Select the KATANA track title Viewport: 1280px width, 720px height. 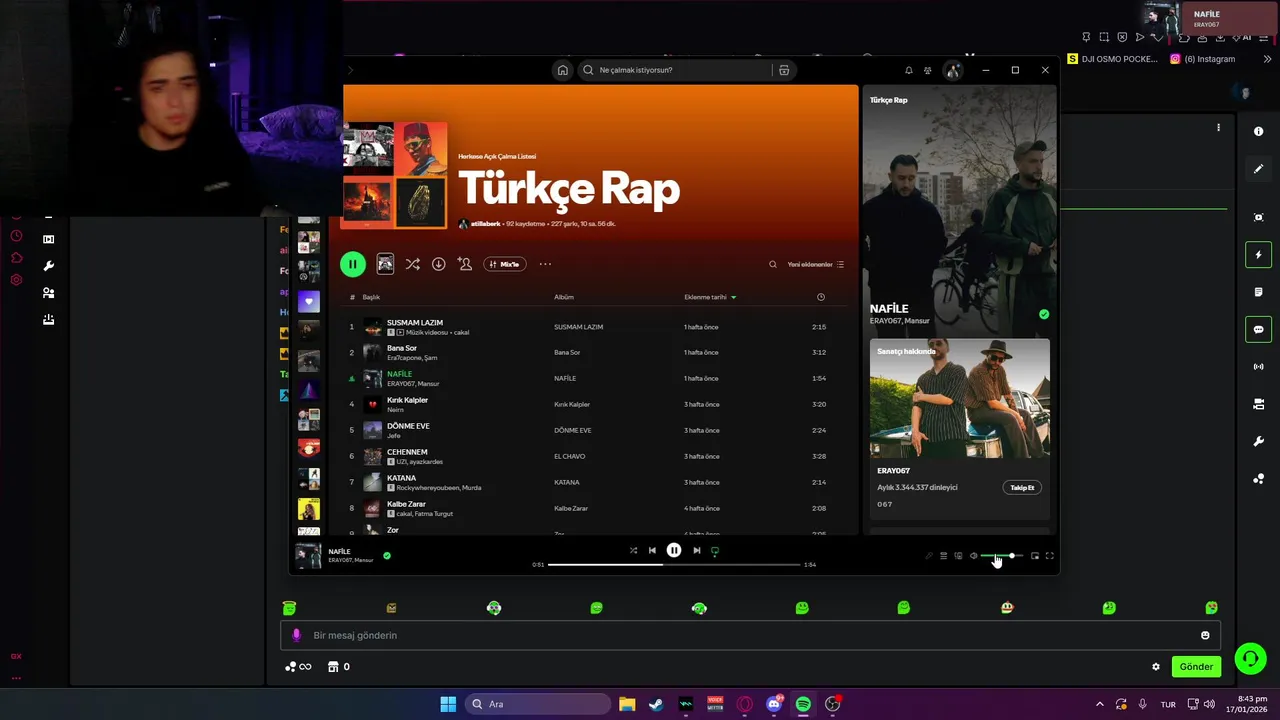pos(402,478)
